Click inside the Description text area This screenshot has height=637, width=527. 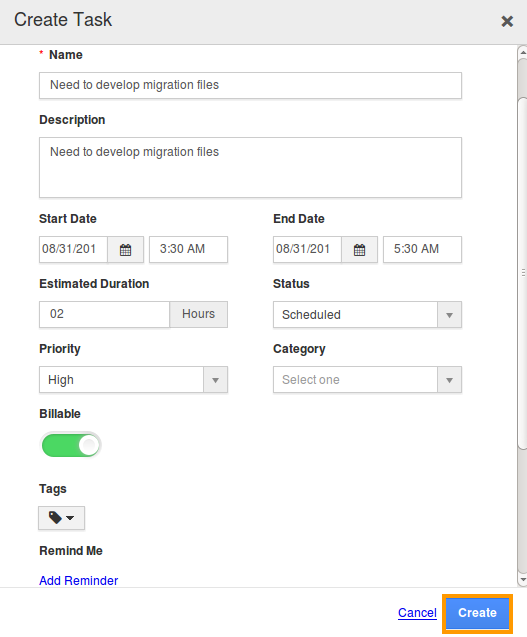[250, 167]
